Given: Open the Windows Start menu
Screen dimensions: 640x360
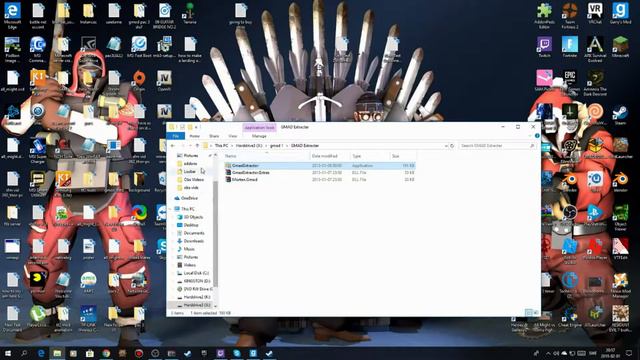Looking at the screenshot, I should point(7,353).
